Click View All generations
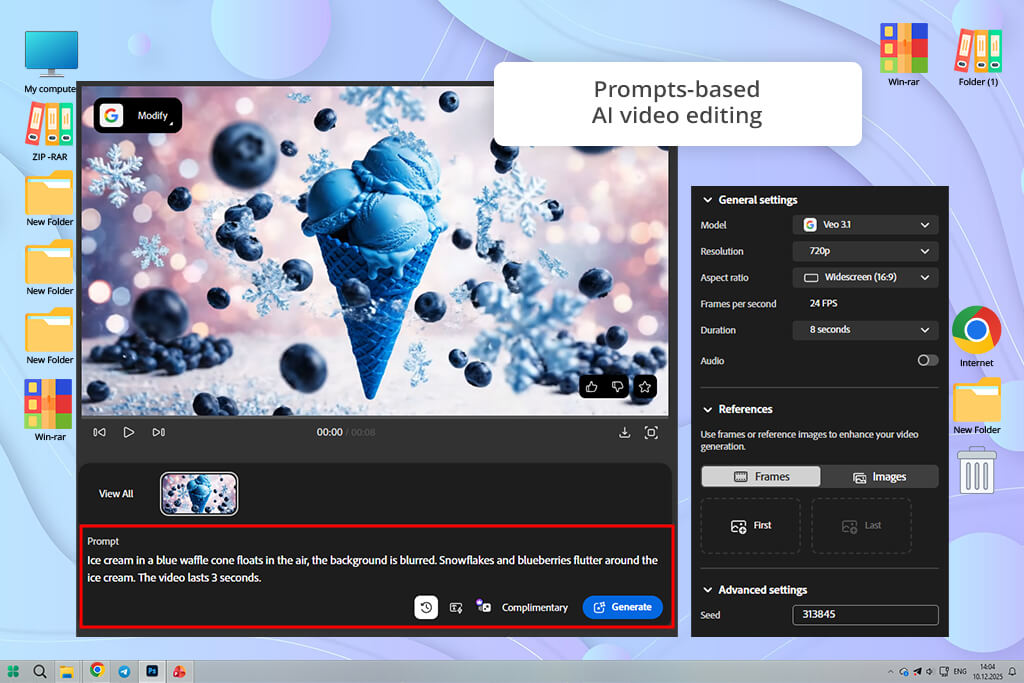The width and height of the screenshot is (1024, 683). (116, 494)
